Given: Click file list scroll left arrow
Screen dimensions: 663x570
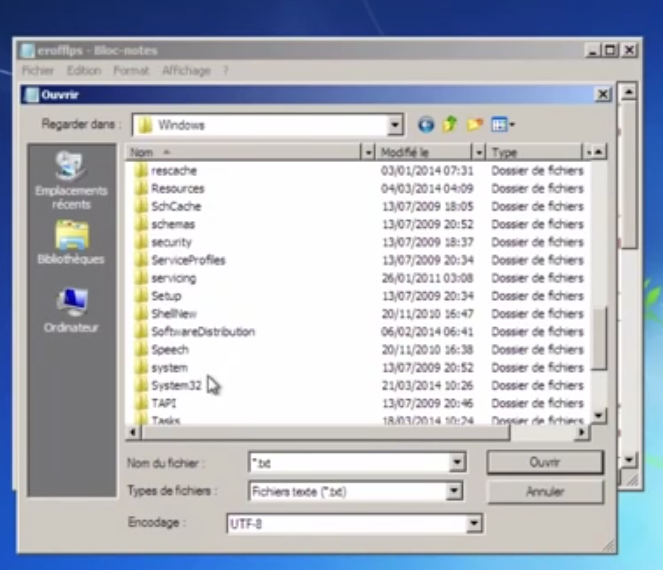Looking at the screenshot, I should tap(134, 432).
